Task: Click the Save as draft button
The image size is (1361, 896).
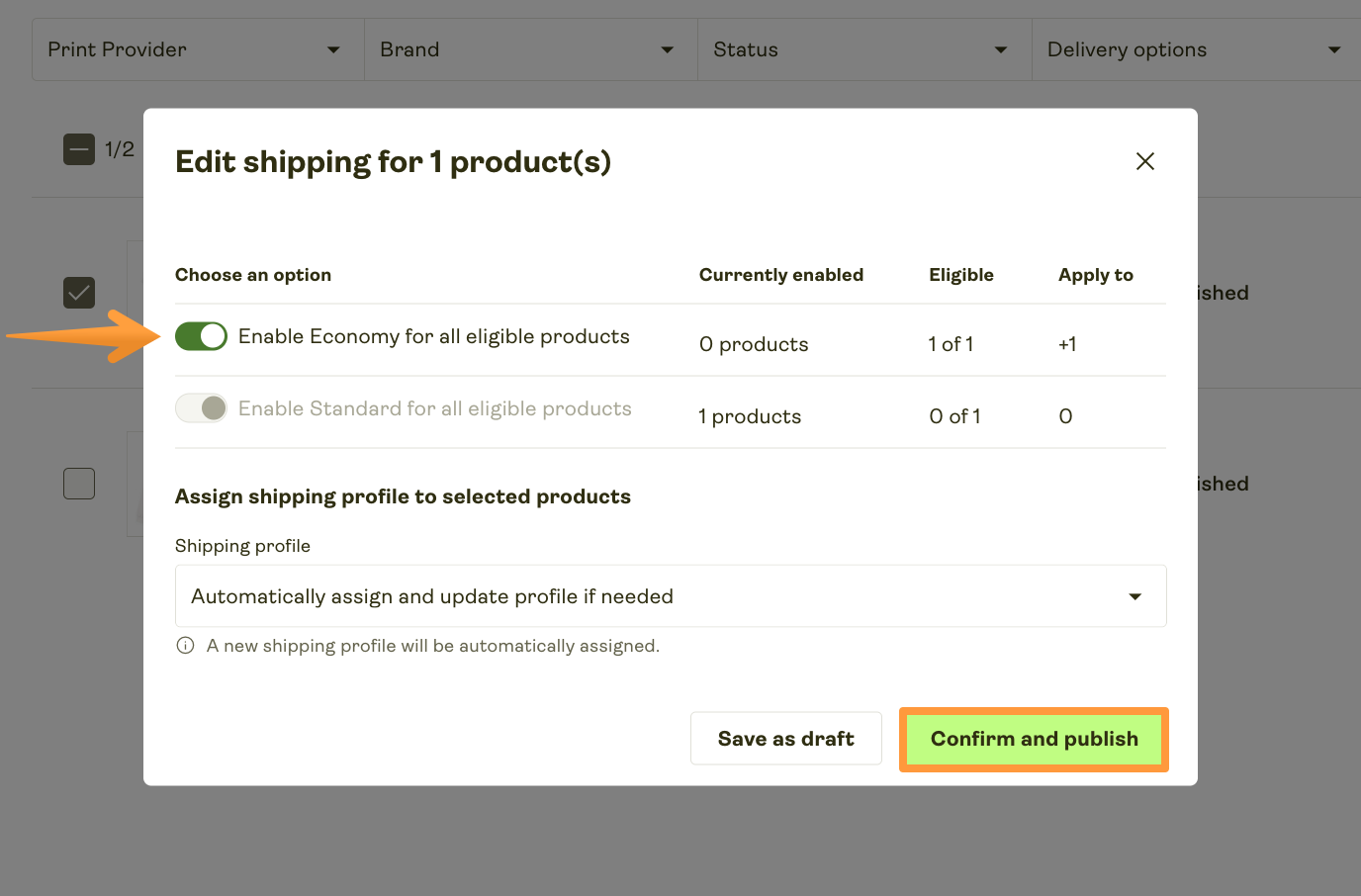Action: click(x=785, y=738)
